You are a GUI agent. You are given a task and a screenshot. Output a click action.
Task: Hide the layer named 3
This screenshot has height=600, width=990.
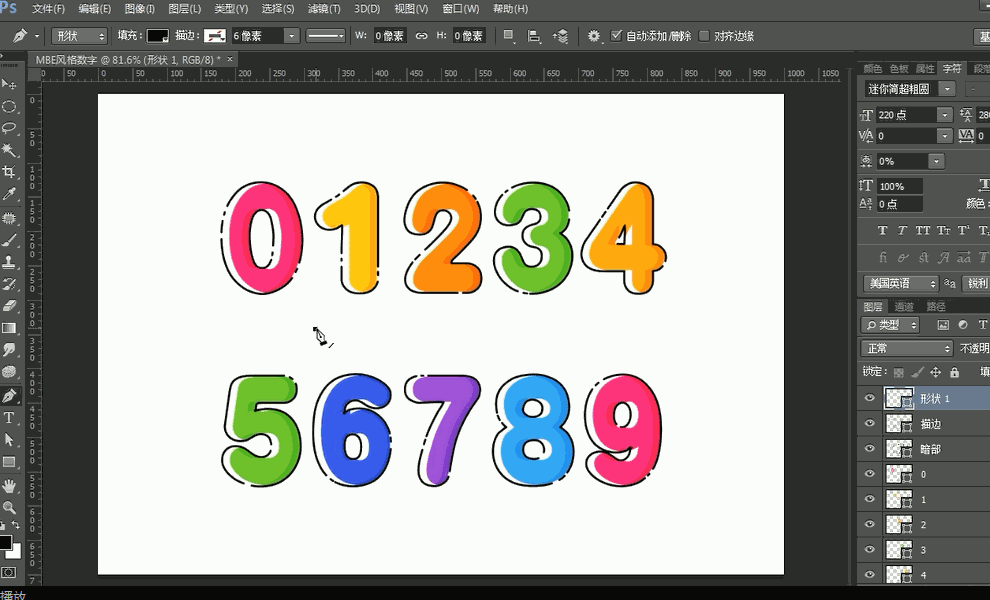(x=869, y=549)
